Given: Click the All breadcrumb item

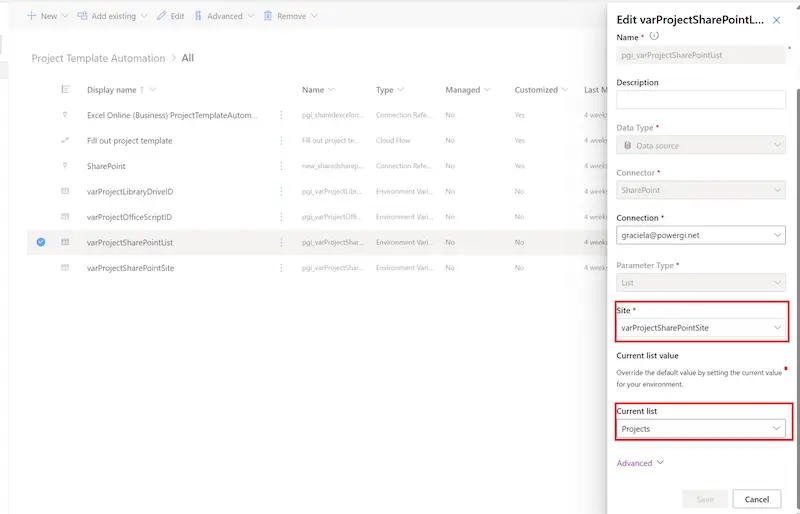Looking at the screenshot, I should (188, 58).
